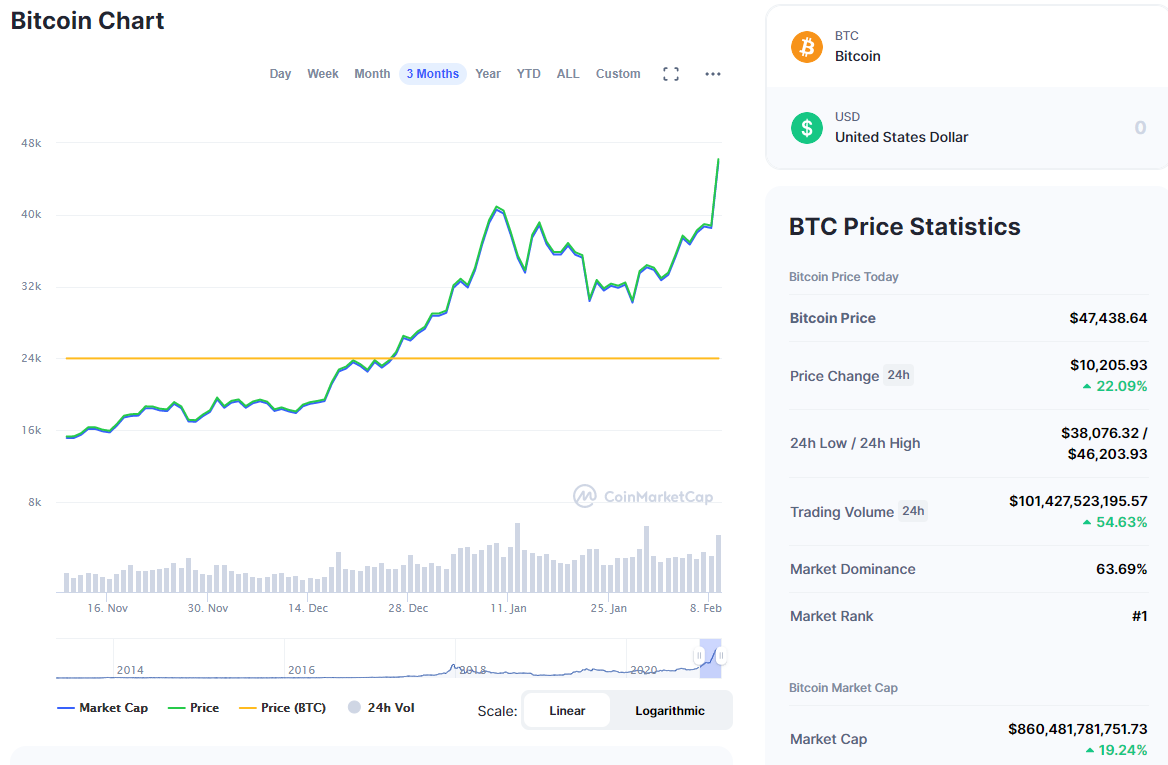Open the three-dots more options menu
The width and height of the screenshot is (1168, 765).
click(x=713, y=74)
